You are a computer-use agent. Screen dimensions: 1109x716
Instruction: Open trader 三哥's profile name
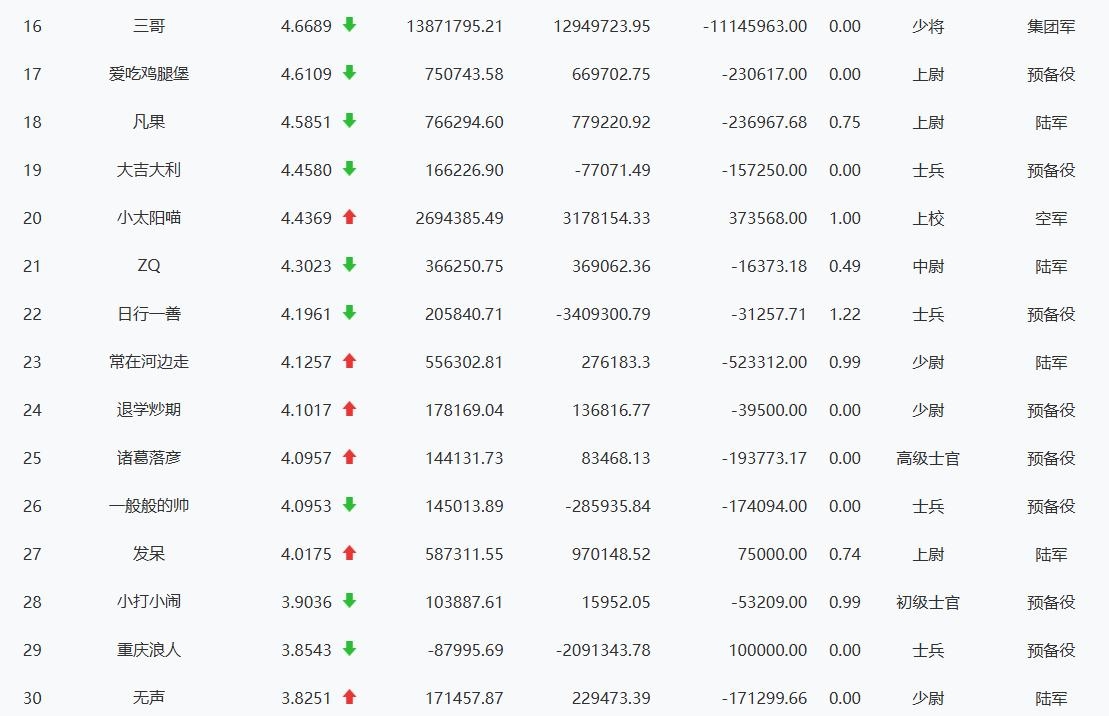point(149,26)
